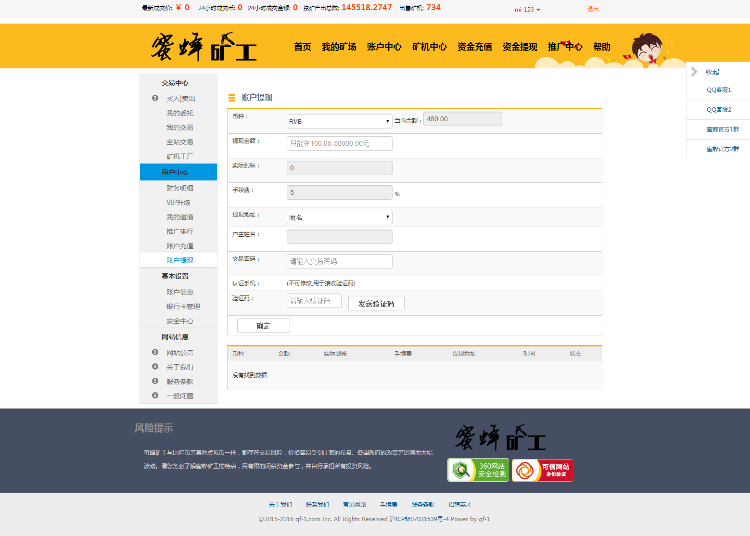Select 我的委托 in the sidebar

pyautogui.click(x=180, y=113)
